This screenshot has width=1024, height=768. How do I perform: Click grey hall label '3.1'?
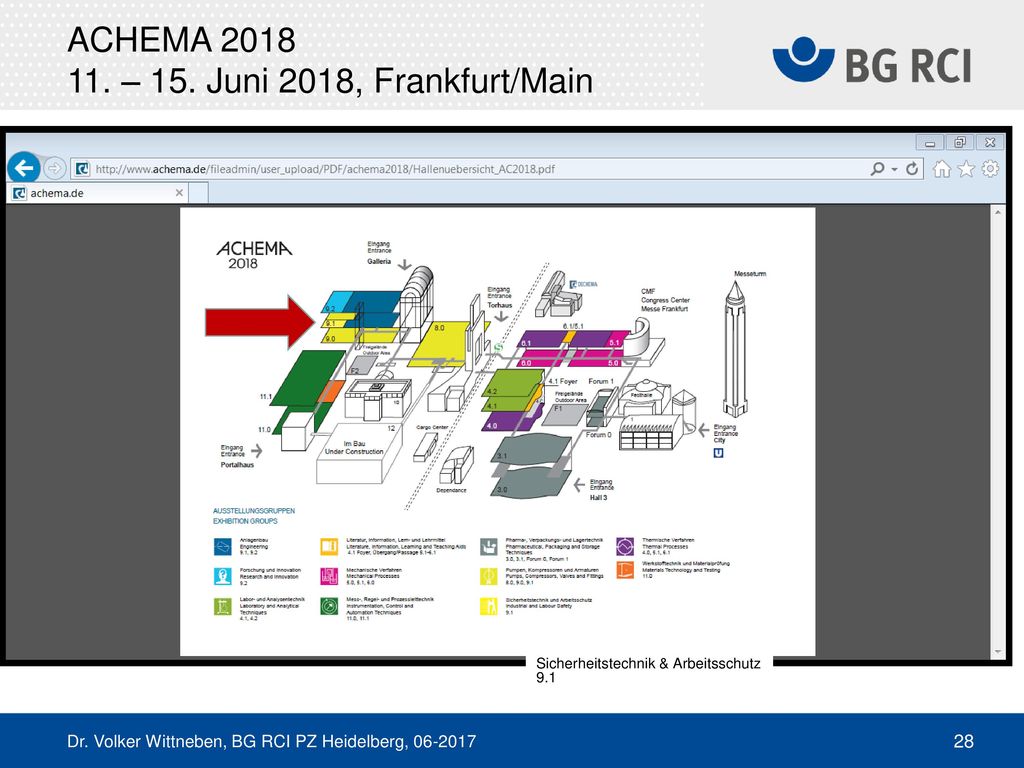point(502,456)
